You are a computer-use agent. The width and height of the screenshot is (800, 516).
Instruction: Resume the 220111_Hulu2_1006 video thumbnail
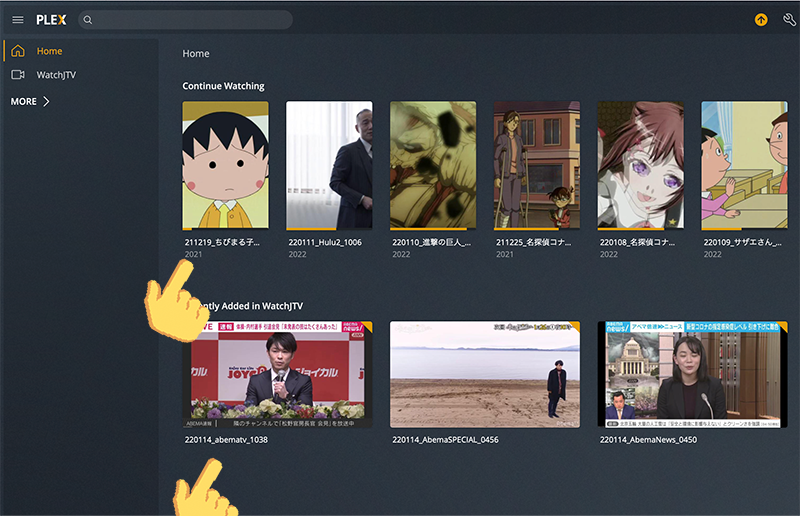pyautogui.click(x=329, y=165)
